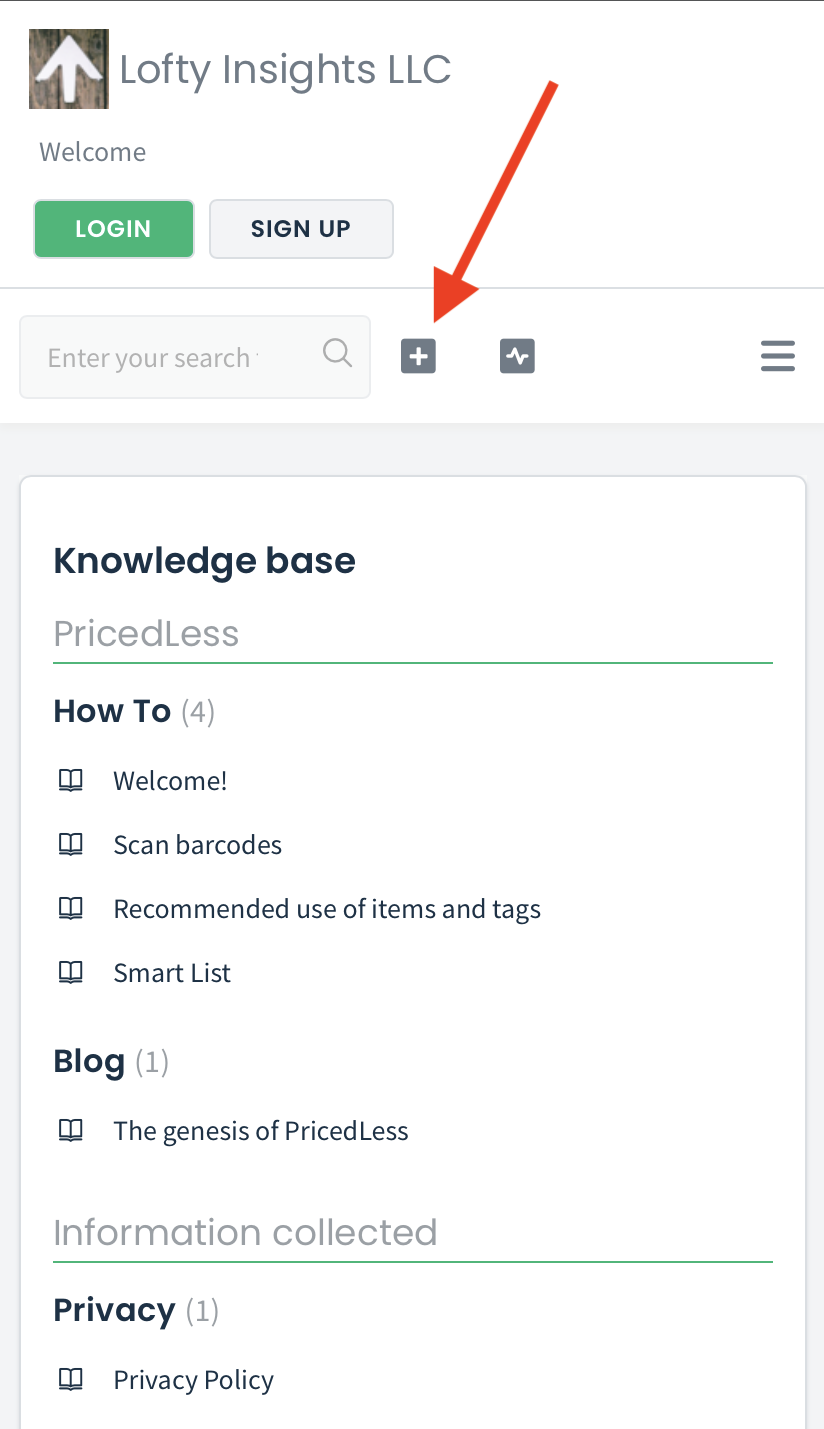Open the Welcome! article

click(x=170, y=781)
